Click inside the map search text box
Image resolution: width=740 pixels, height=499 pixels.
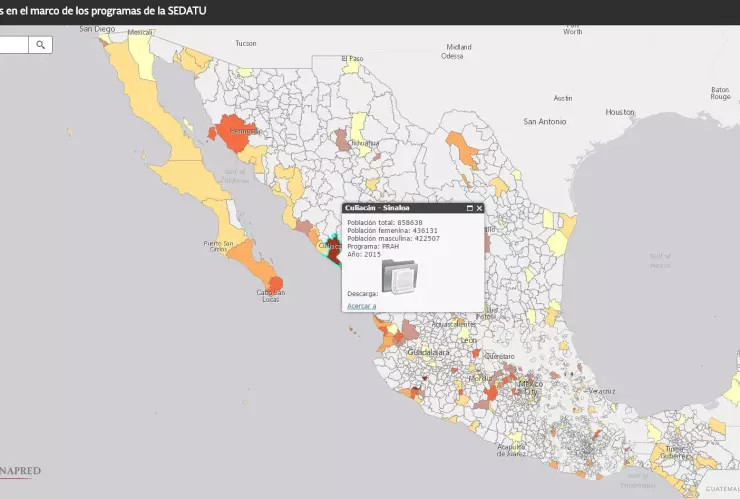pos(14,45)
